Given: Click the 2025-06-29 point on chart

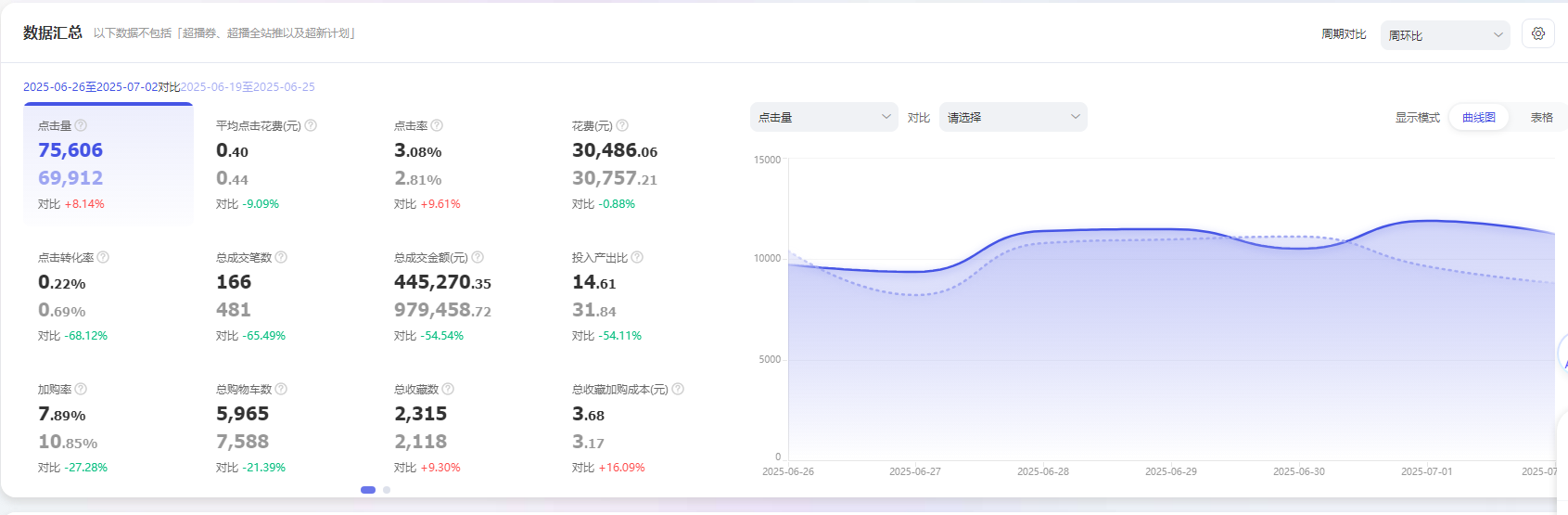Looking at the screenshot, I should point(1171,229).
